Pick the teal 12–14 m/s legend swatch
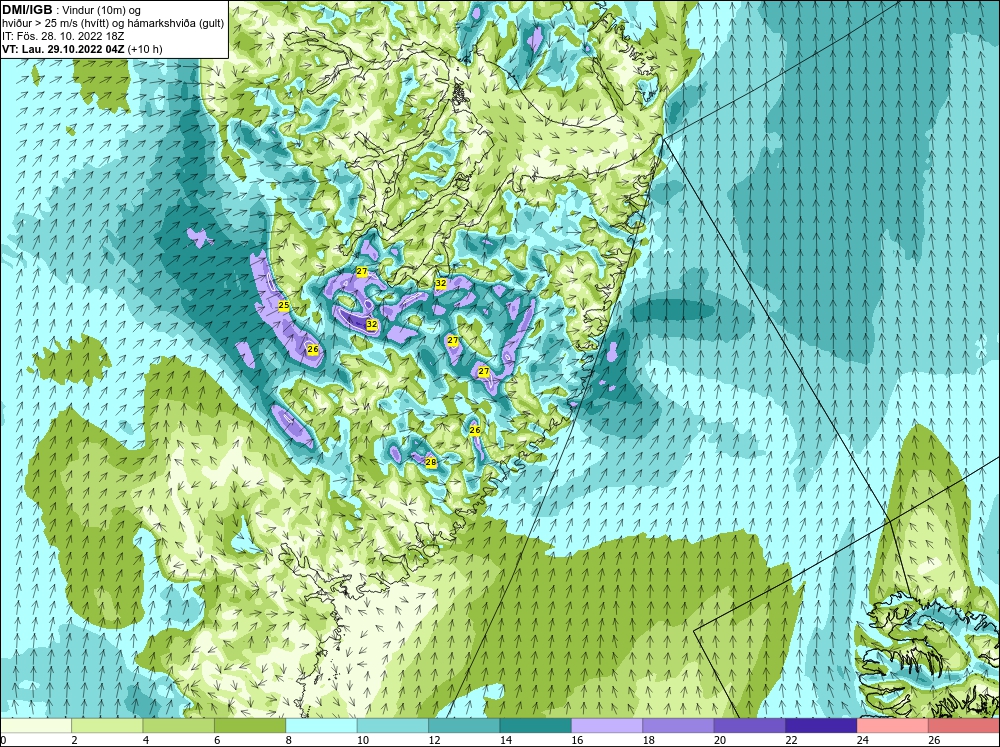1000x747 pixels. (464, 725)
